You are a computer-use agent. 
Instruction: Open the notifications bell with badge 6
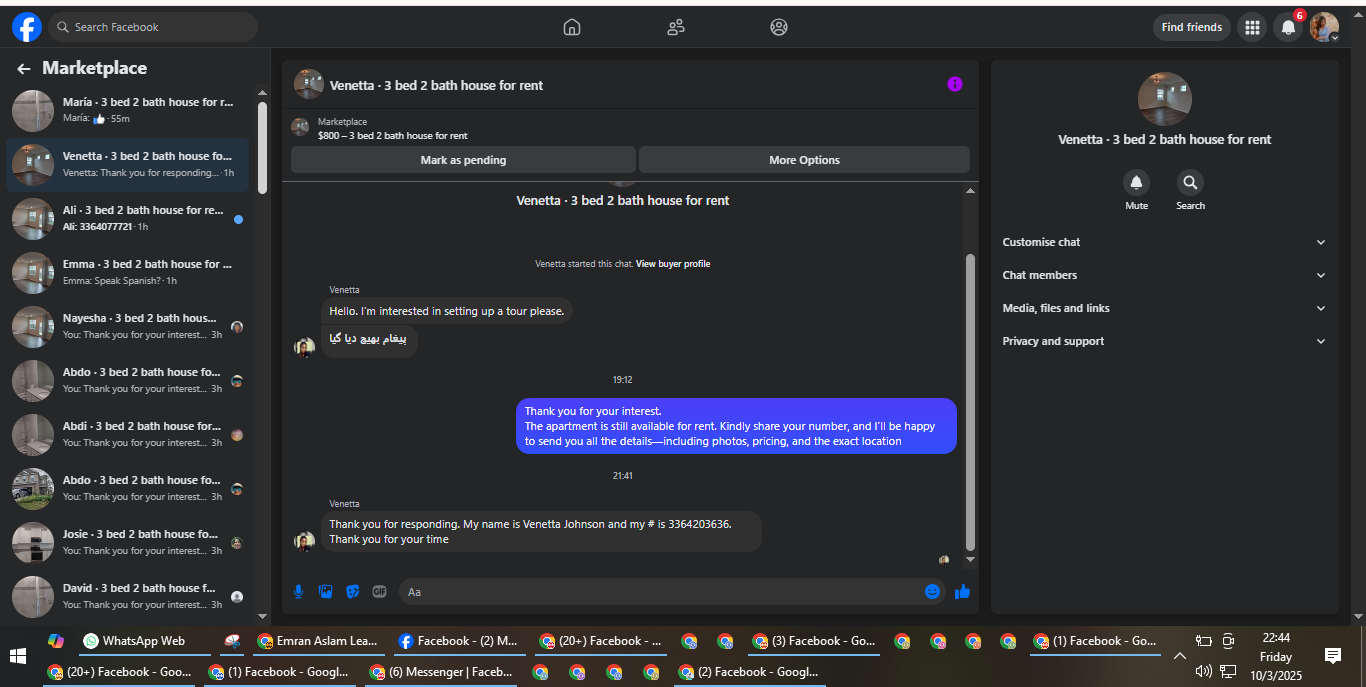click(x=1288, y=27)
